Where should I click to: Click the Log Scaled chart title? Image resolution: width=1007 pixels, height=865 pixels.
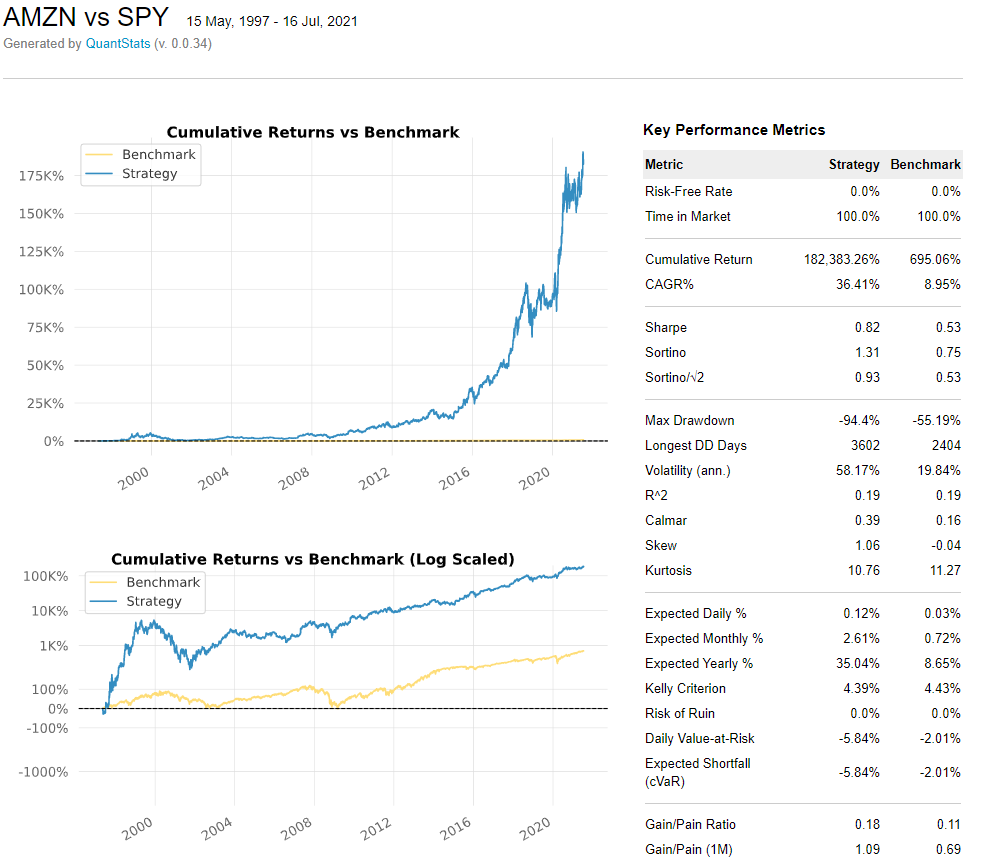click(313, 559)
